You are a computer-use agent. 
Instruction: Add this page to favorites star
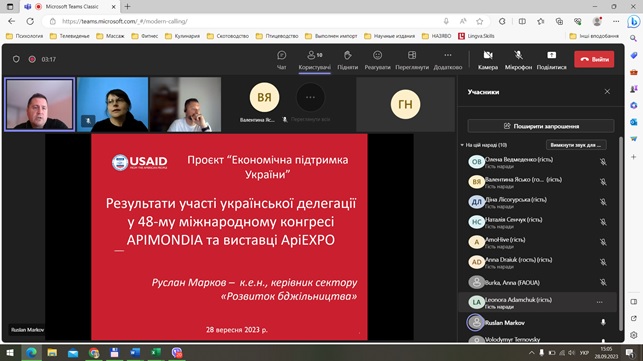pyautogui.click(x=479, y=21)
